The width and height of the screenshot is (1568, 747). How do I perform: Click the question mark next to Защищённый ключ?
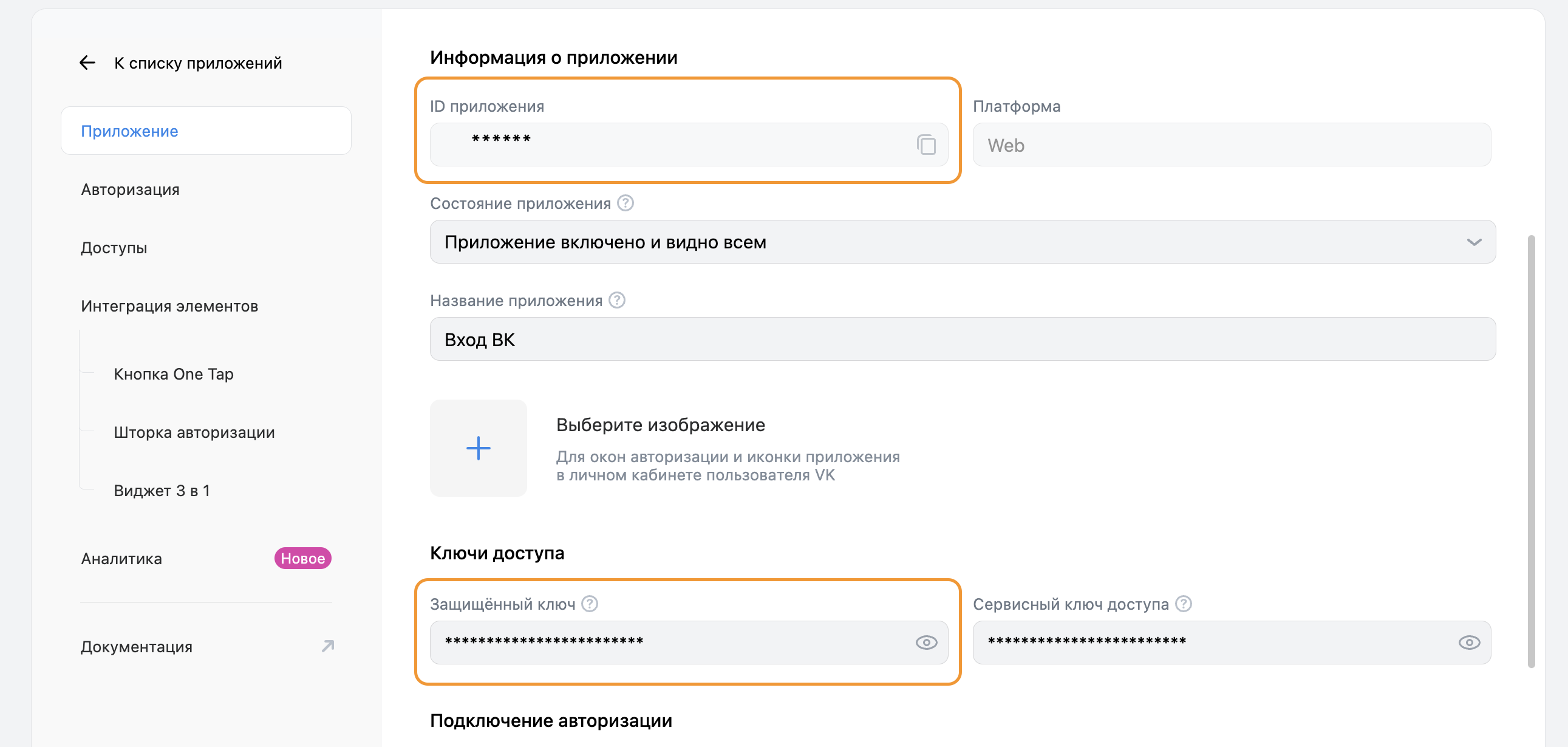[589, 603]
